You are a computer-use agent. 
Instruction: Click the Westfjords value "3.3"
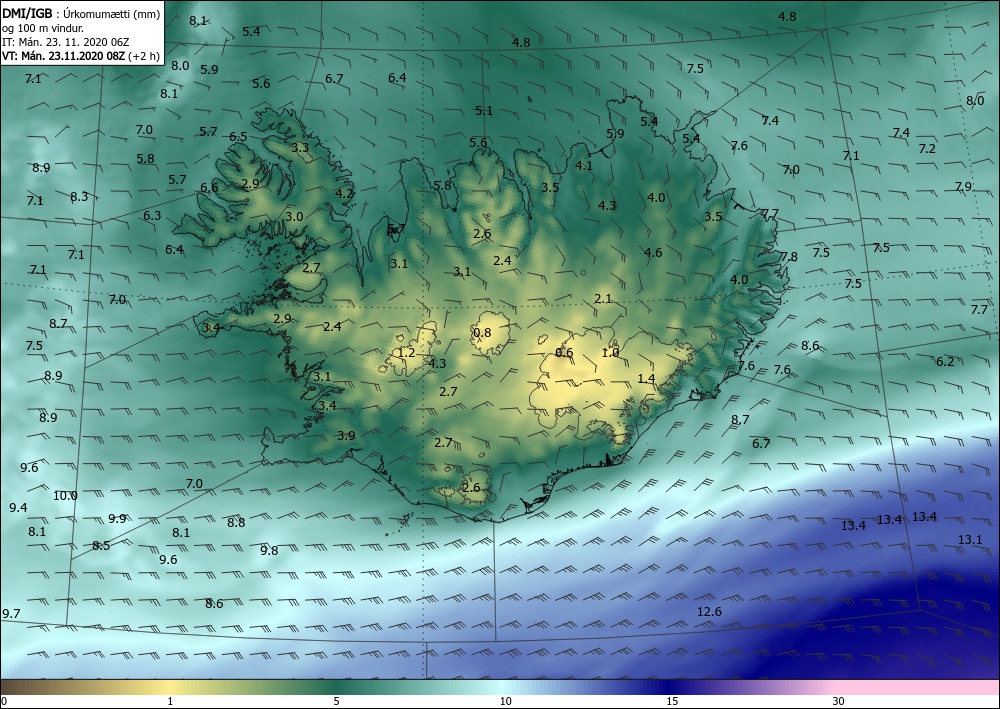point(300,147)
